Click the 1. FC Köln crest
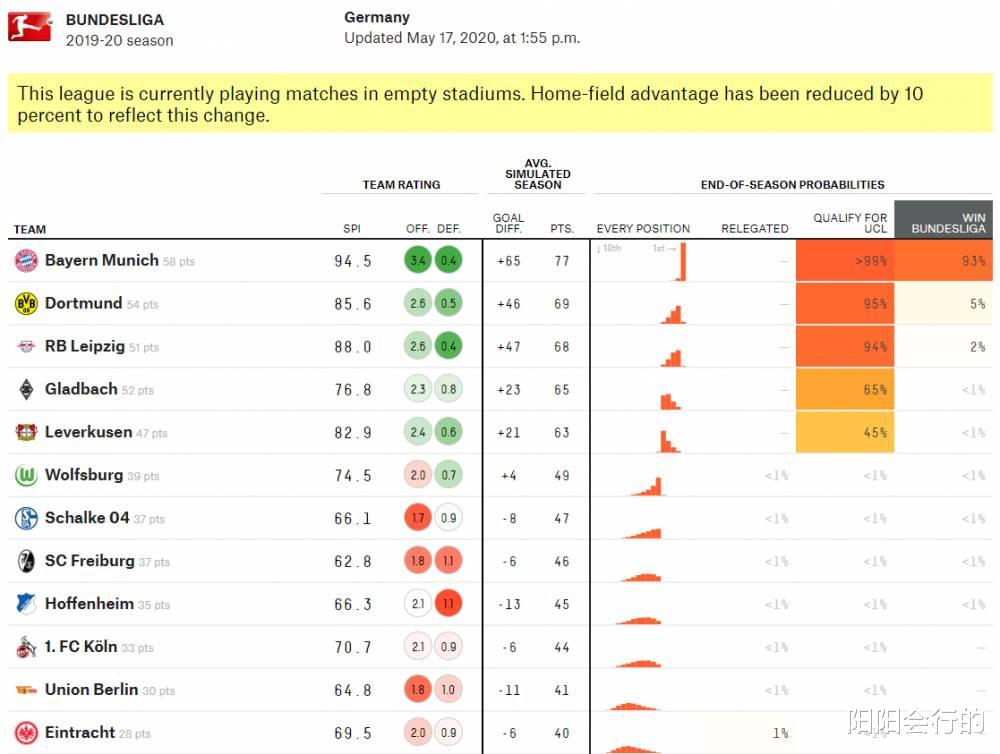 26,647
